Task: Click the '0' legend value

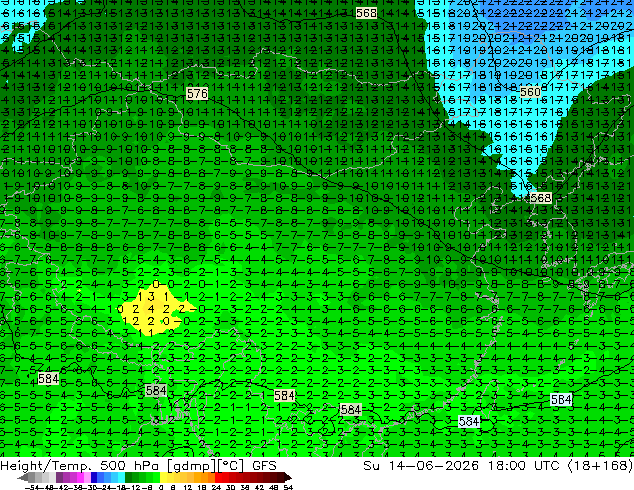Action: (x=161, y=487)
